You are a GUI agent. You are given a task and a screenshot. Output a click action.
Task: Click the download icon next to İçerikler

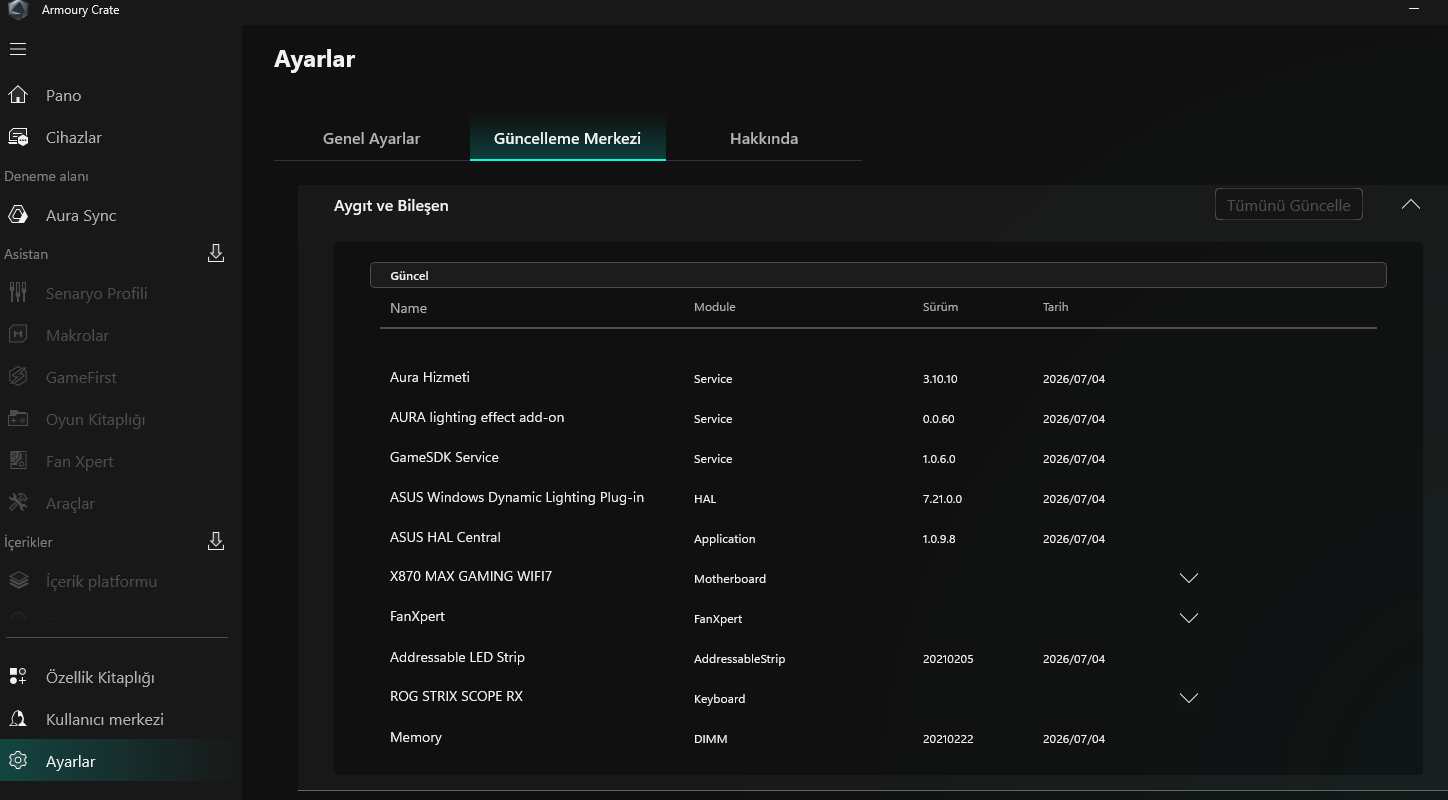(x=216, y=541)
